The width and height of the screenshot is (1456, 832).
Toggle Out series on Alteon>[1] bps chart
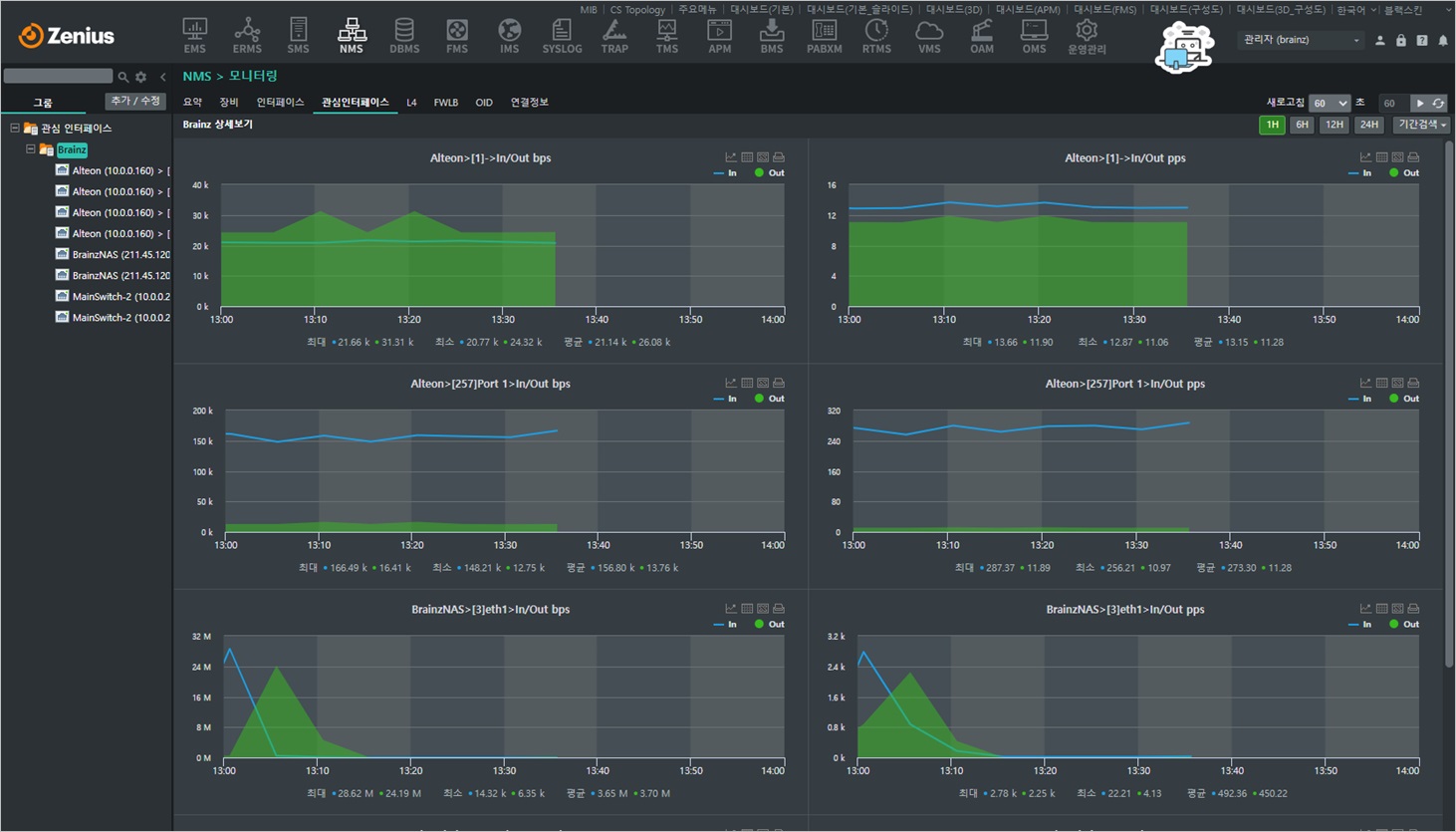769,173
